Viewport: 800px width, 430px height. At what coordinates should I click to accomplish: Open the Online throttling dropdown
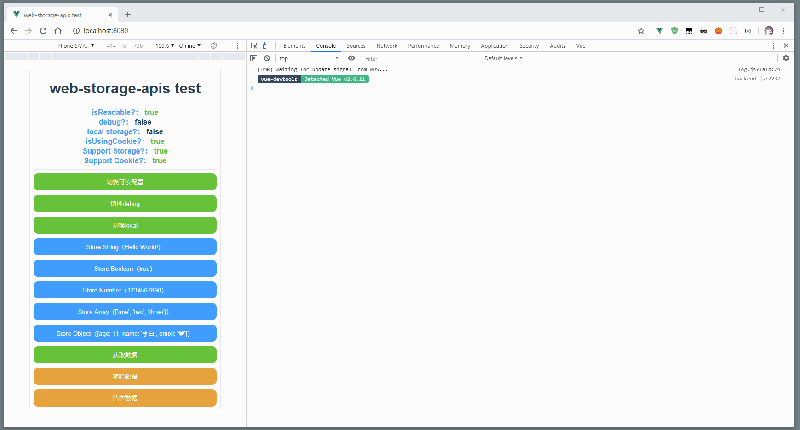tap(190, 45)
